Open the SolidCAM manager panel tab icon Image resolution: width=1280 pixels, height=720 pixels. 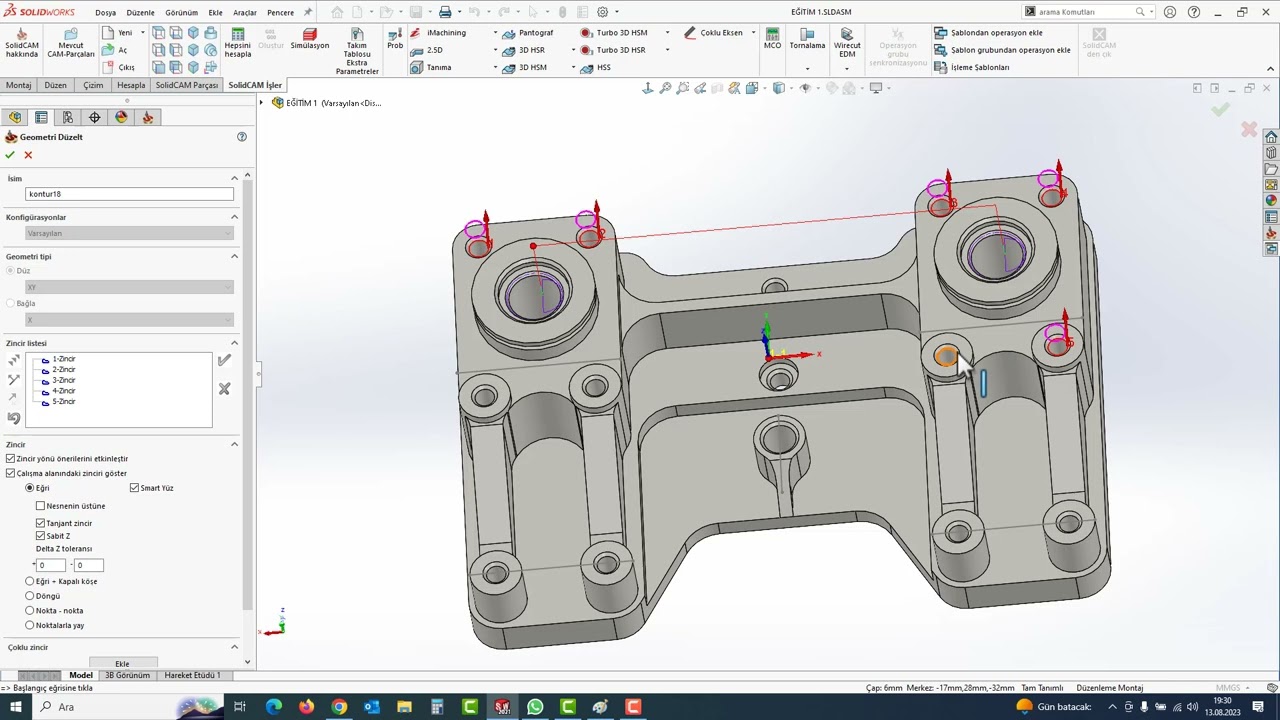(148, 117)
